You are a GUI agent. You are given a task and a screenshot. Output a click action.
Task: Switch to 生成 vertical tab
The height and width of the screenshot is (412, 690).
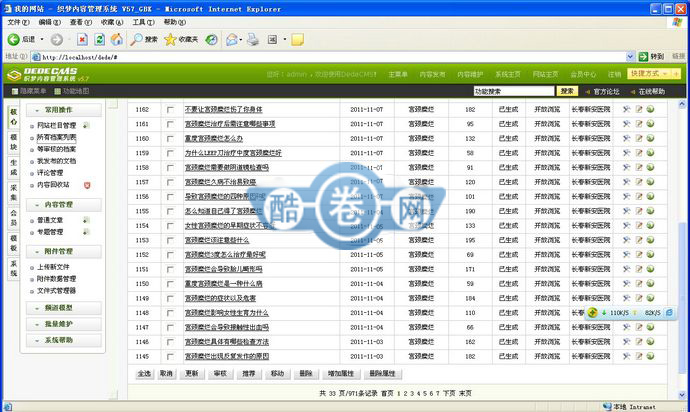click(x=14, y=167)
